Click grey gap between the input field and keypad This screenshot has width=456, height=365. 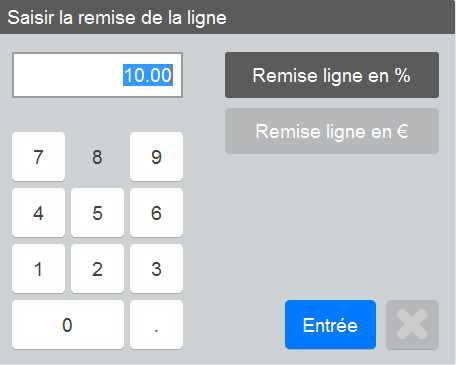click(97, 115)
